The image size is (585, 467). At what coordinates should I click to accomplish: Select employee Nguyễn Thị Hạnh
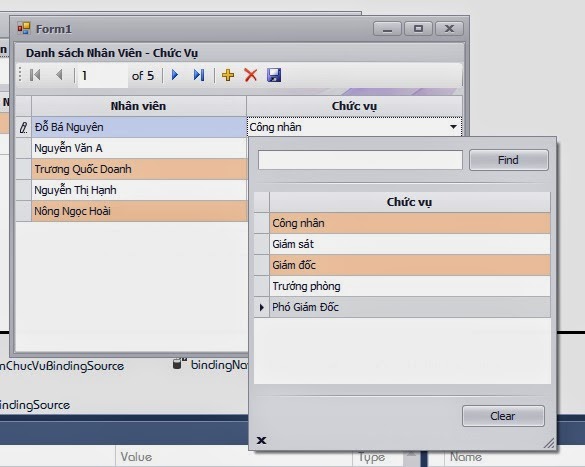[139, 190]
